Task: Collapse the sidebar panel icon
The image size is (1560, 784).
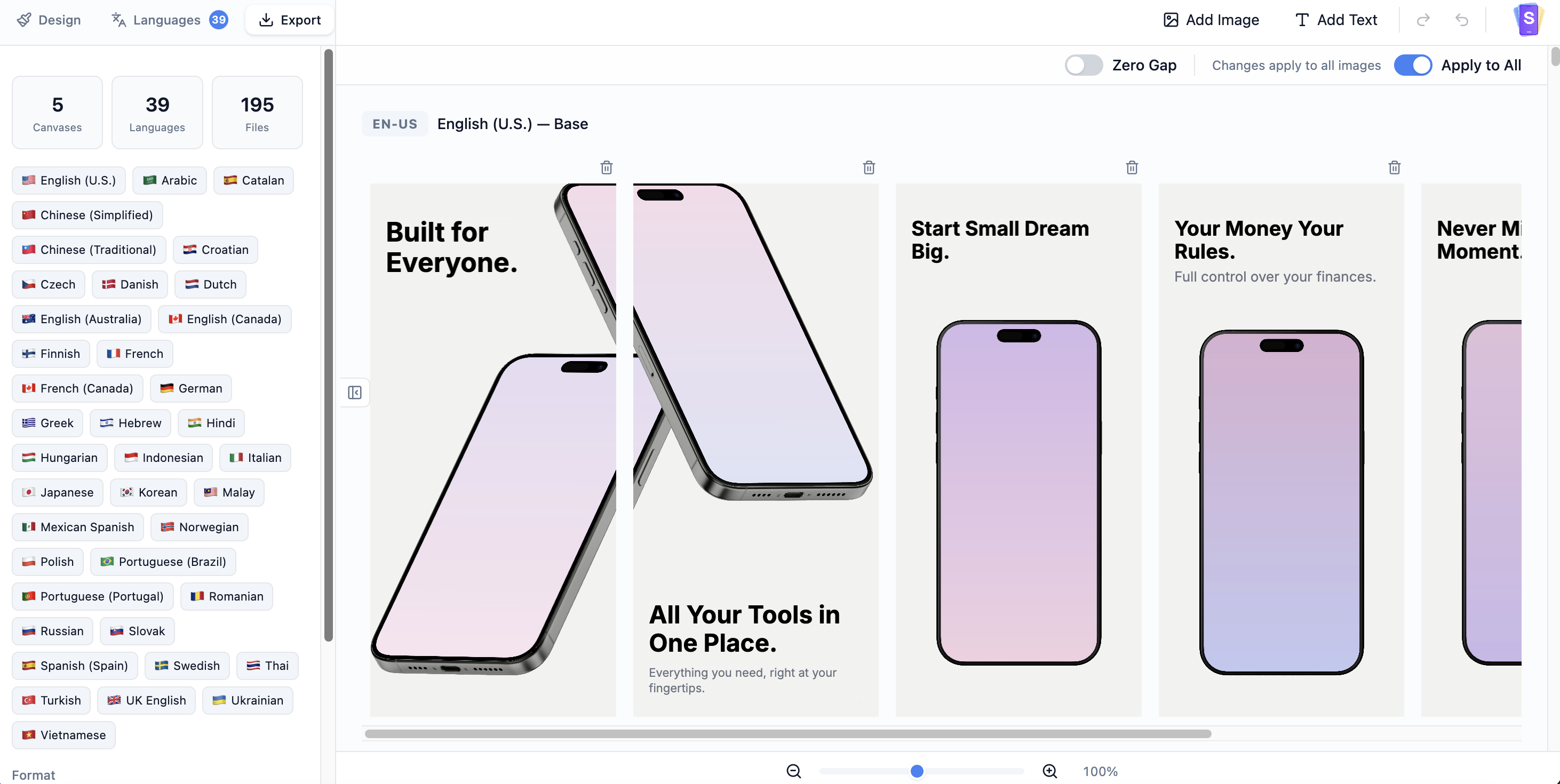Action: click(355, 393)
